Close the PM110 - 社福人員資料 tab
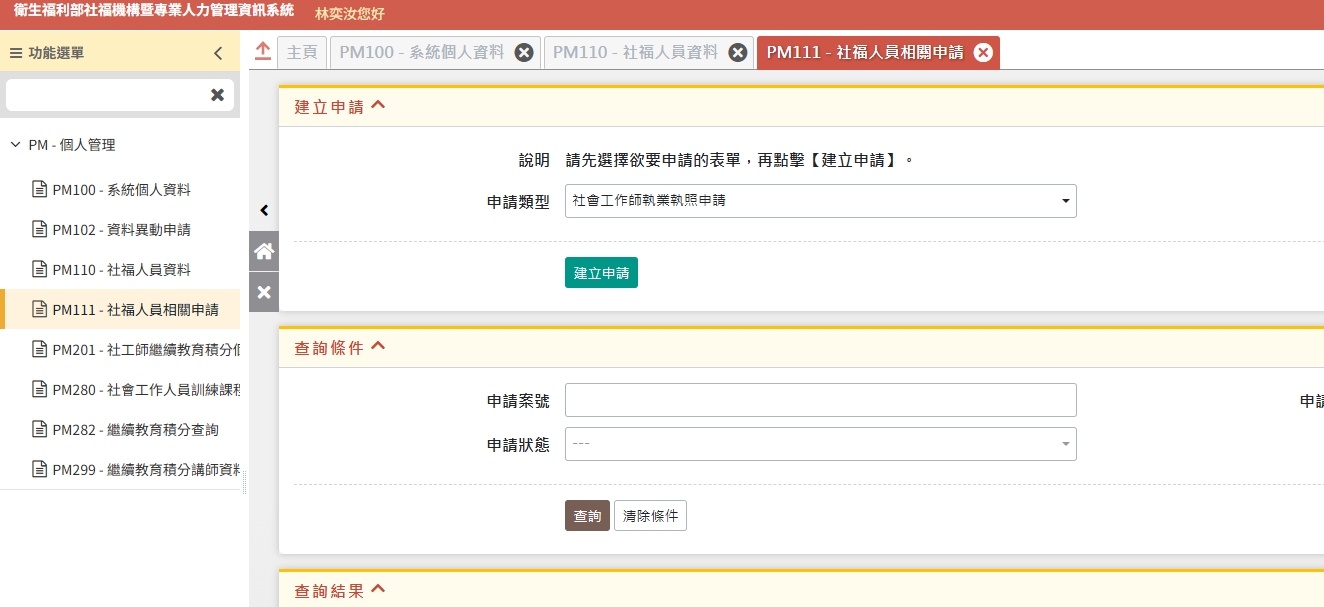This screenshot has width=1324, height=607. pyautogui.click(x=738, y=53)
